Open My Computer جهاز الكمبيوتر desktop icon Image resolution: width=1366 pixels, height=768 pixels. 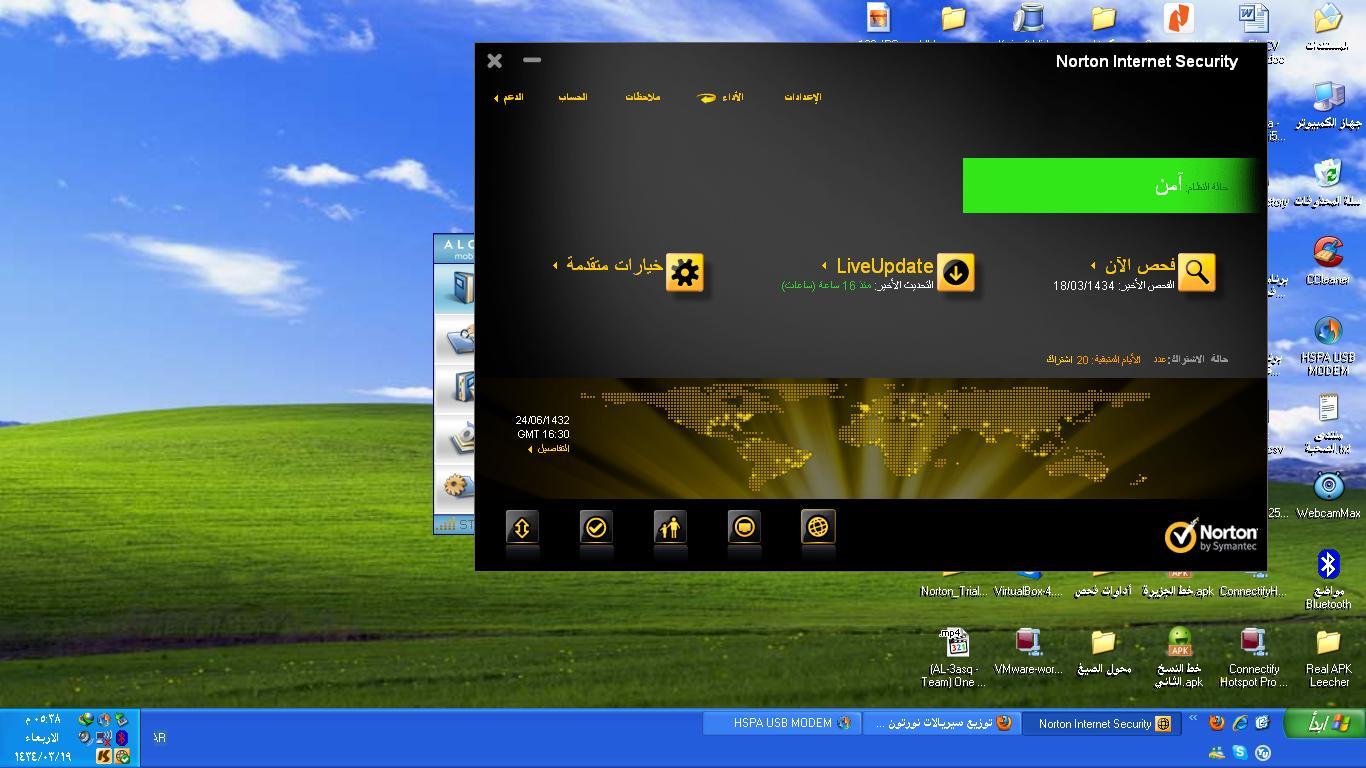(x=1328, y=105)
